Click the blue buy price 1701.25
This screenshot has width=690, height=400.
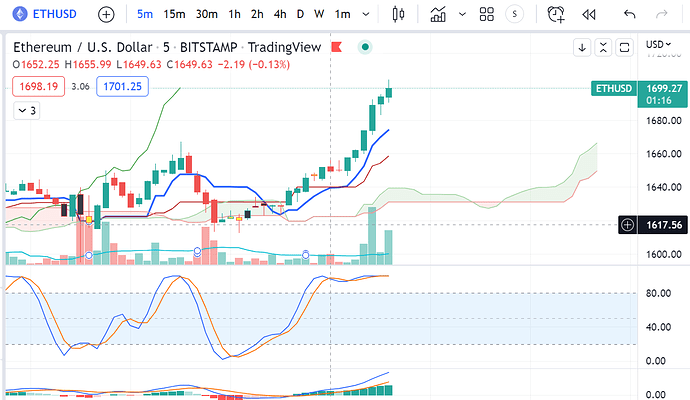122,86
